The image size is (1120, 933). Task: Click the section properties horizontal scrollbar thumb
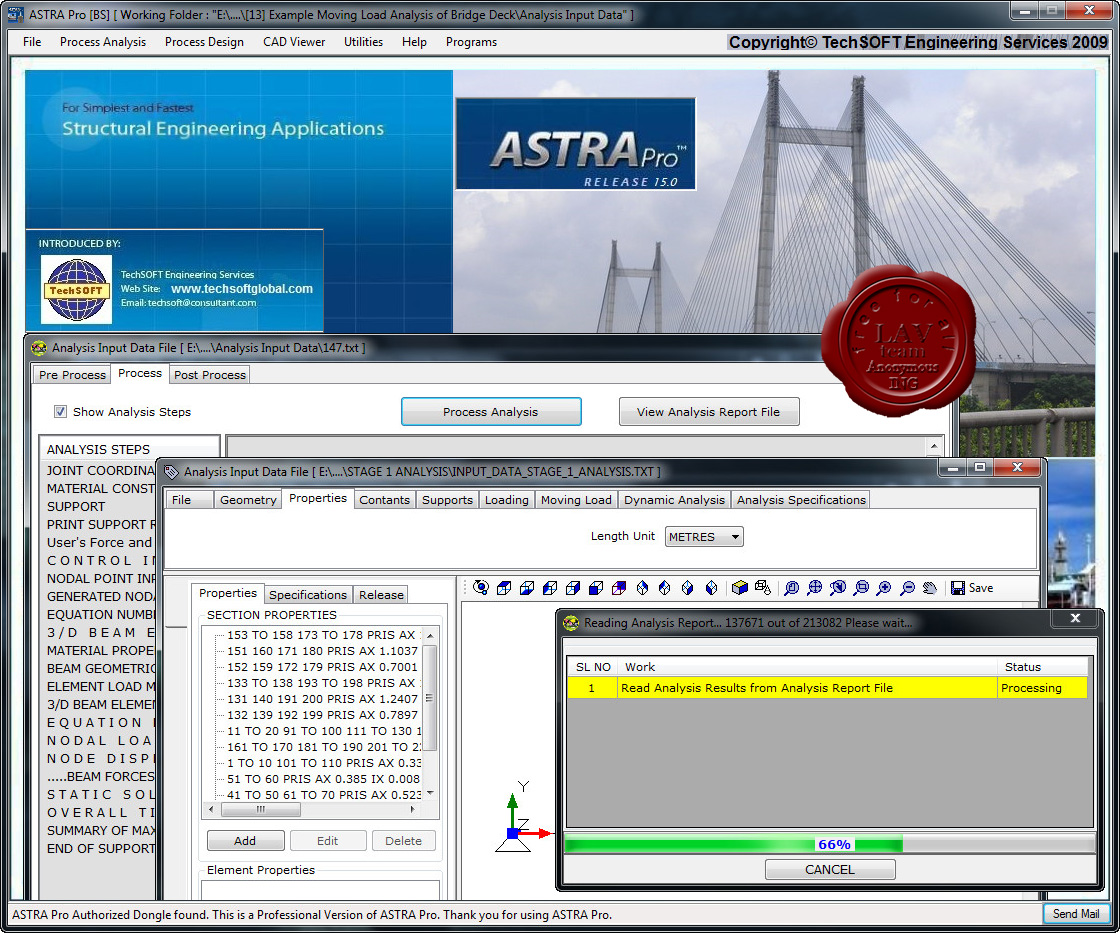pos(261,809)
